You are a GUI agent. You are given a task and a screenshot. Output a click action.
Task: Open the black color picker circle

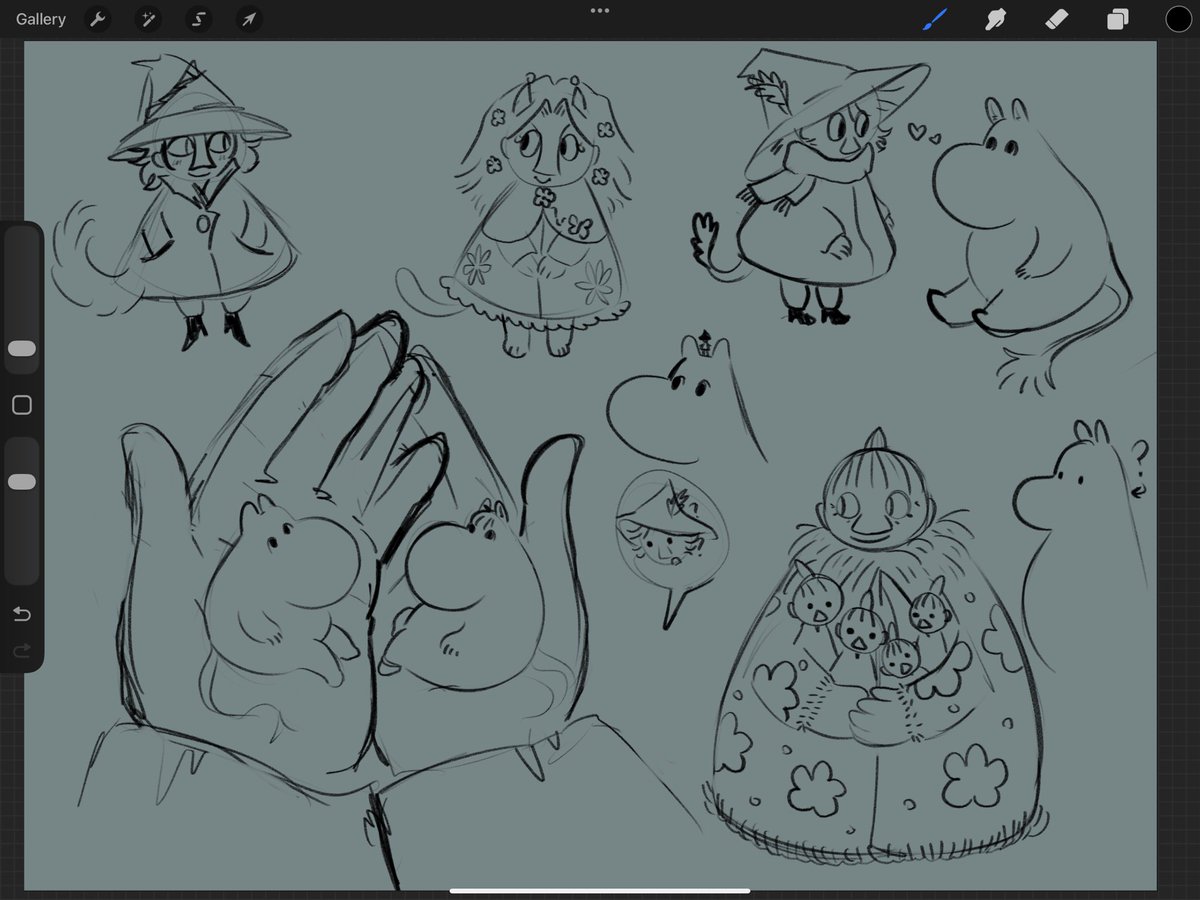point(1178,19)
